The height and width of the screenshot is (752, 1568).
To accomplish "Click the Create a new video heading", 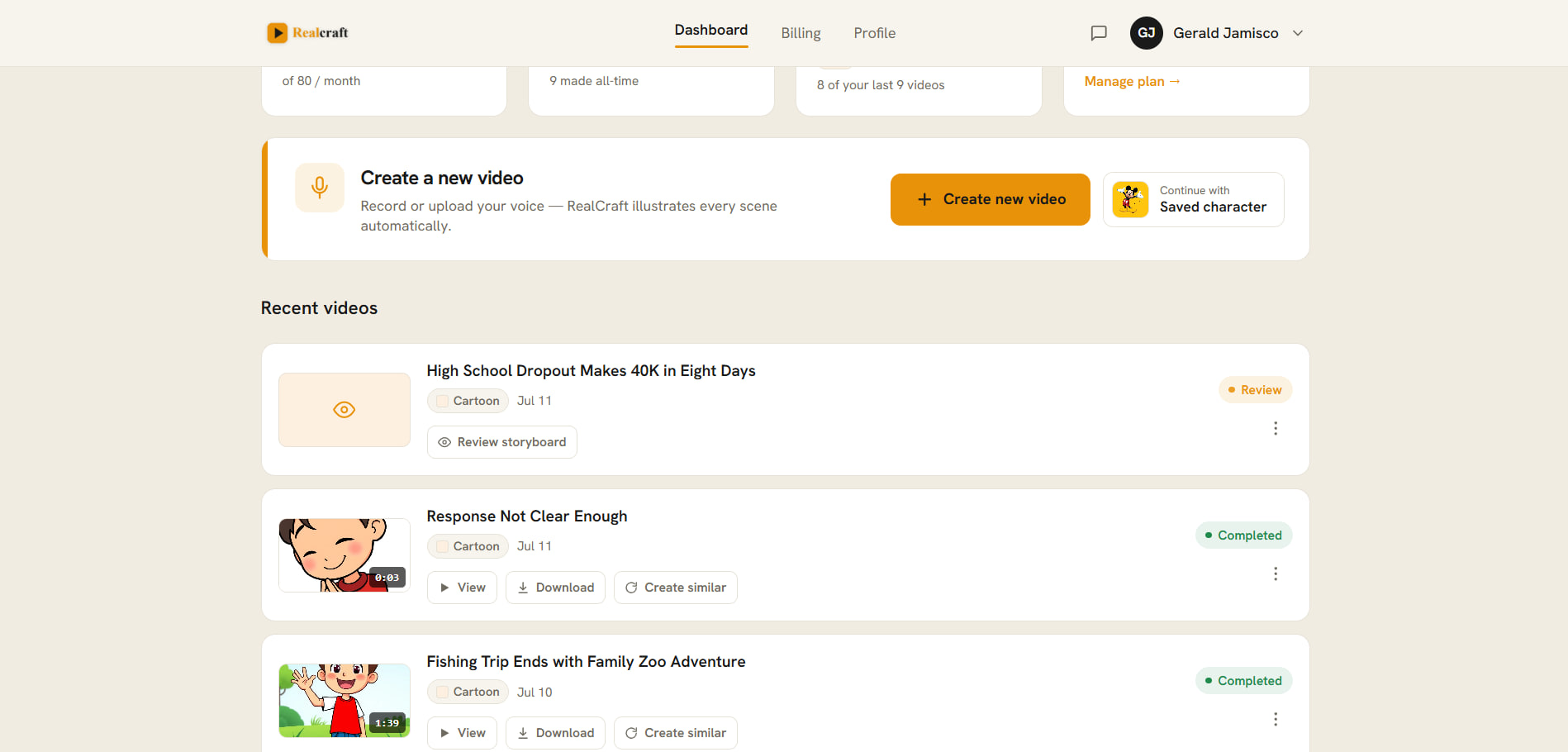I will click(442, 178).
